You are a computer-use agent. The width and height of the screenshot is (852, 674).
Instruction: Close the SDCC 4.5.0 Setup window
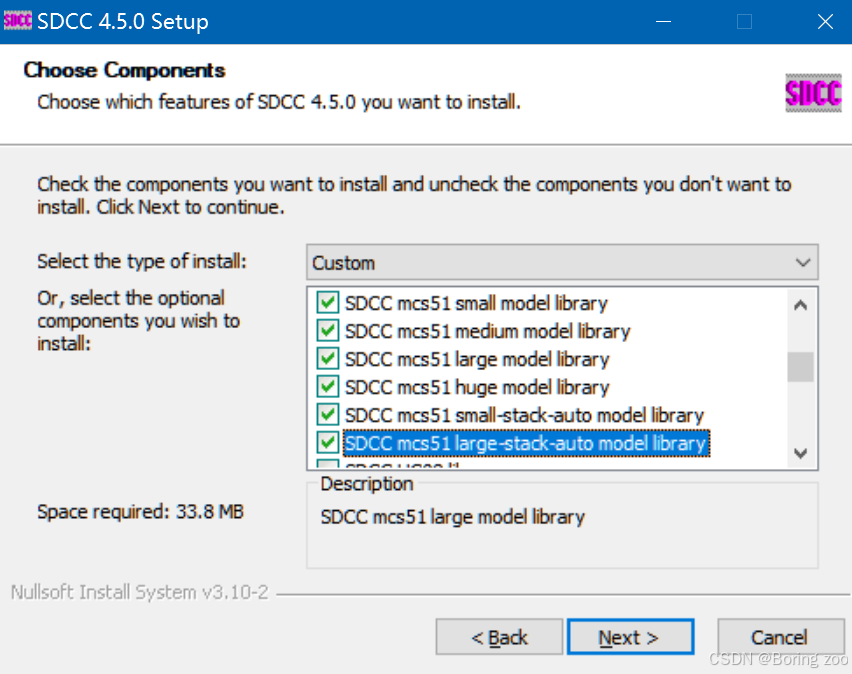(825, 22)
